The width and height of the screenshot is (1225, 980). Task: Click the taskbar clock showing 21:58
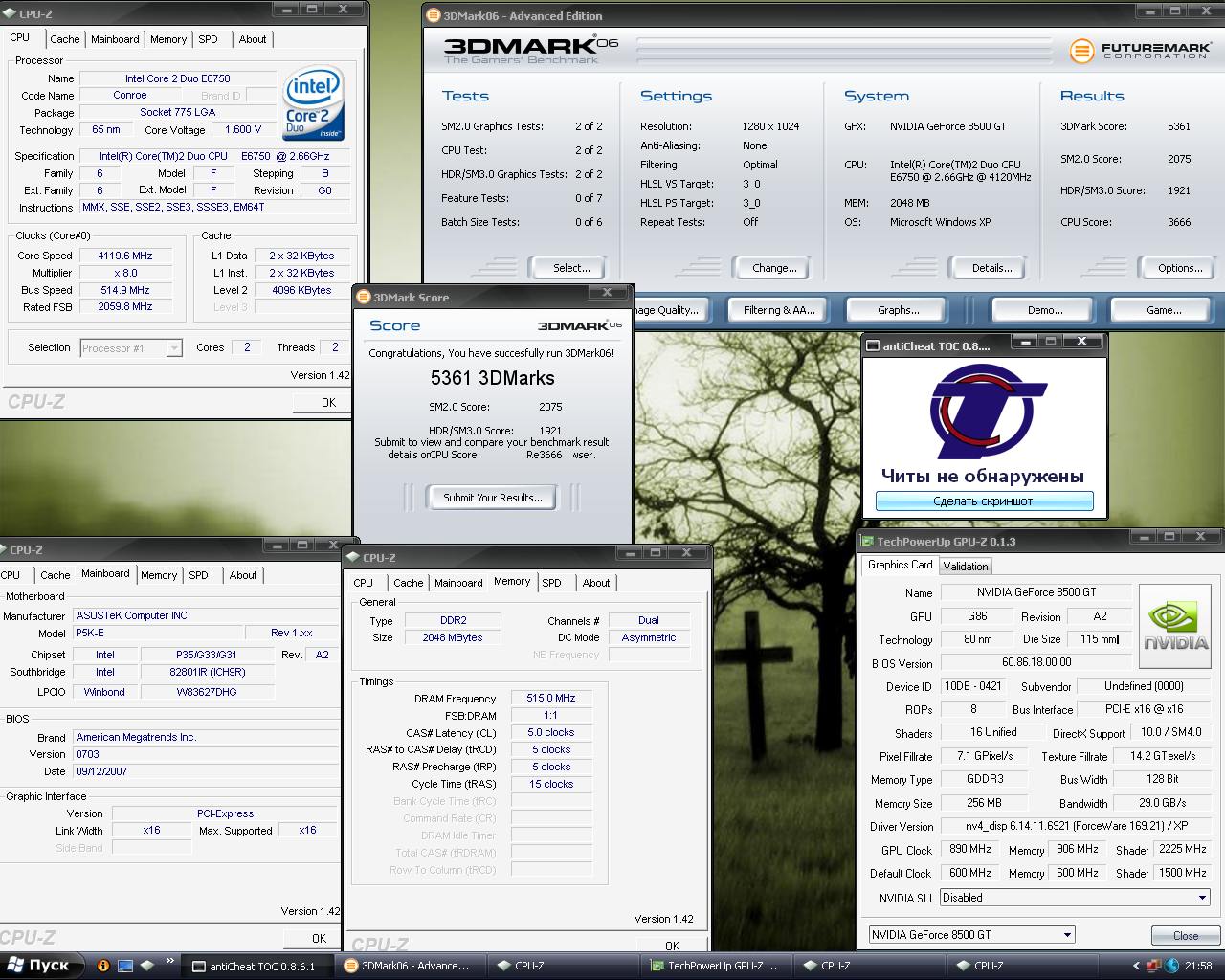tap(1198, 967)
